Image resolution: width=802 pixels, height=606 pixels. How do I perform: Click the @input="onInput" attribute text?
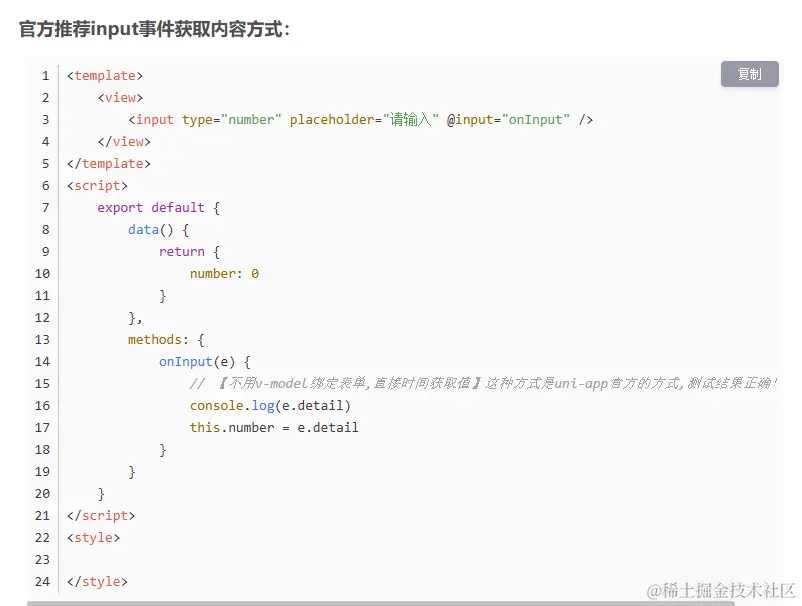pos(508,120)
